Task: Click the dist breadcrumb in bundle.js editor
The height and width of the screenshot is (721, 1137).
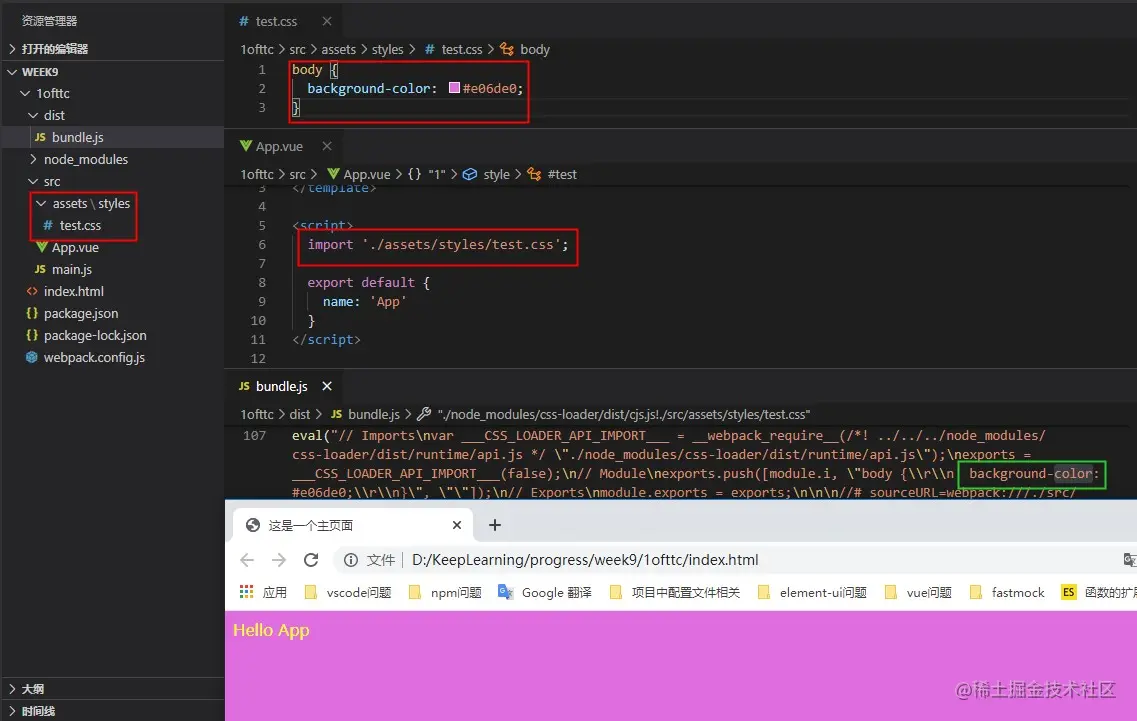Action: [299, 414]
